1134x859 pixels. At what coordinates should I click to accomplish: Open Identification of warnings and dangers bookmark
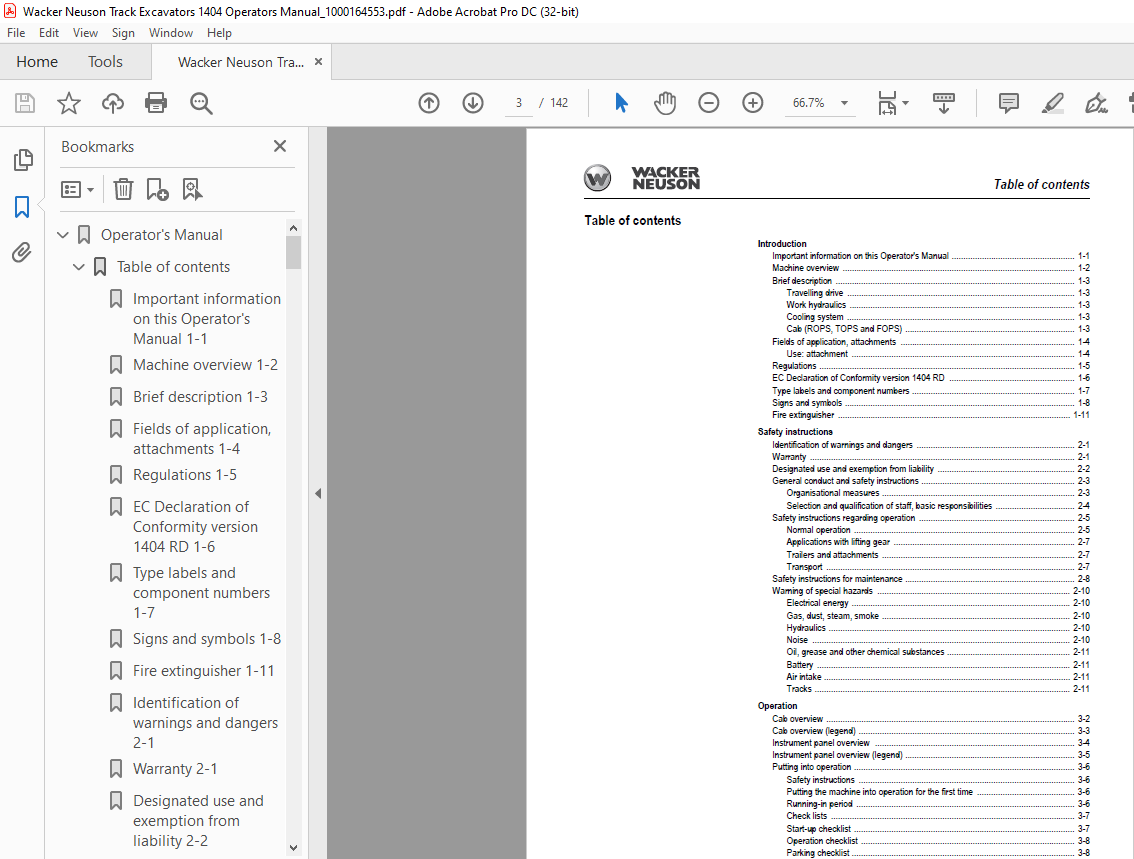pyautogui.click(x=205, y=723)
